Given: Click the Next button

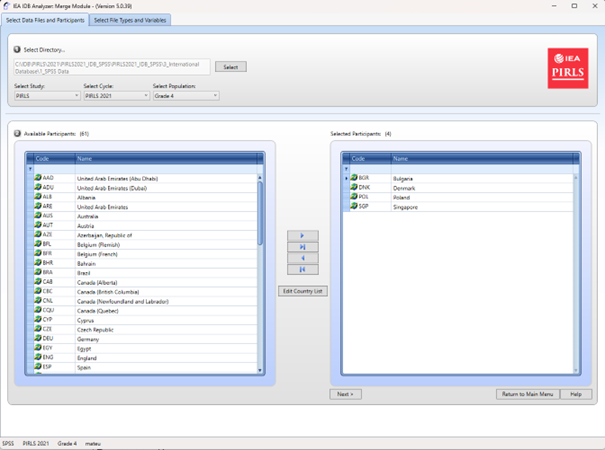Looking at the screenshot, I should click(344, 394).
